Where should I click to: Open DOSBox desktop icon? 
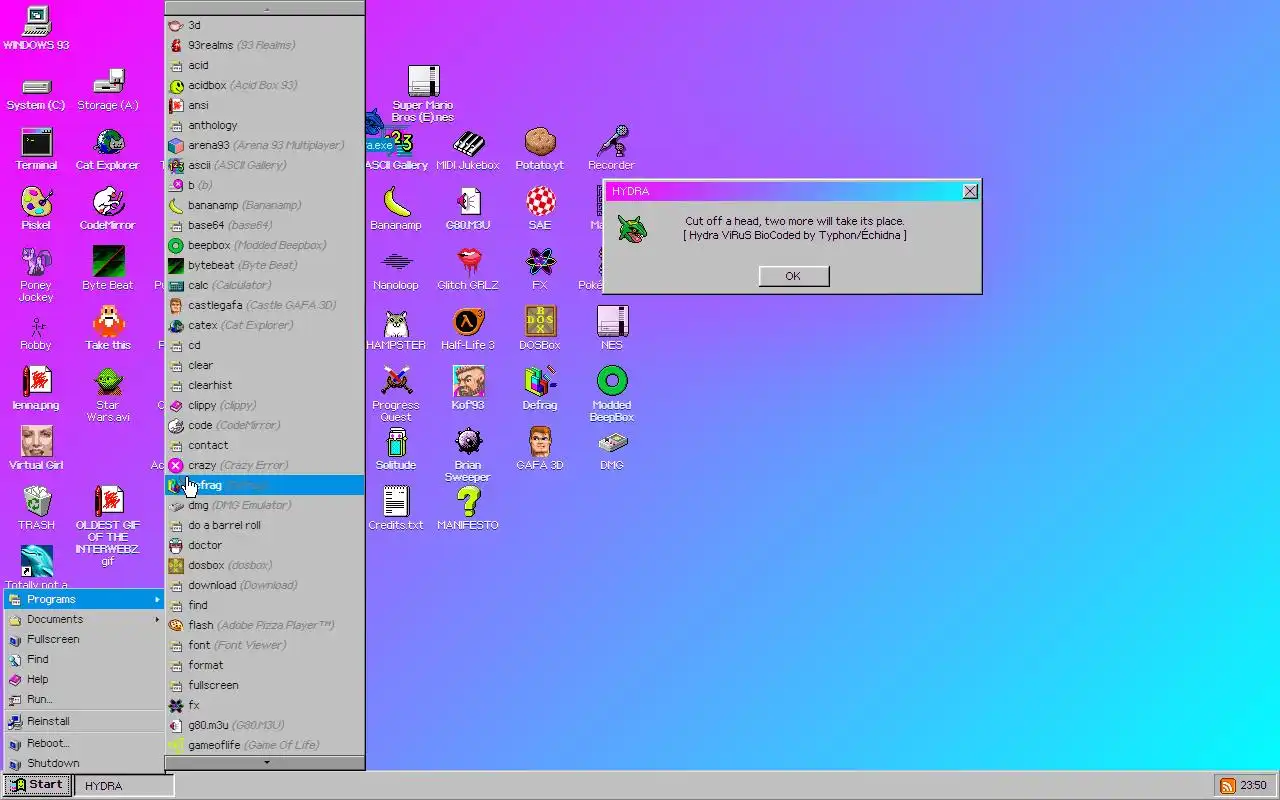coord(540,329)
